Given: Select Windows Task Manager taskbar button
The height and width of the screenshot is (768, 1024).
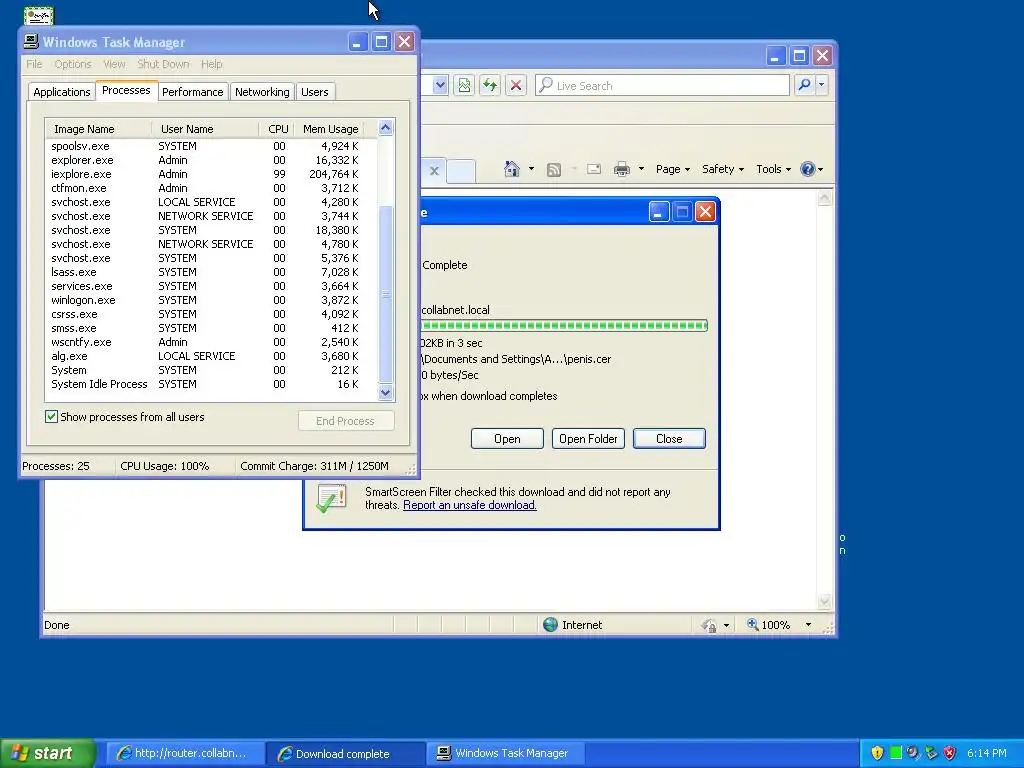Looking at the screenshot, I should [x=505, y=753].
